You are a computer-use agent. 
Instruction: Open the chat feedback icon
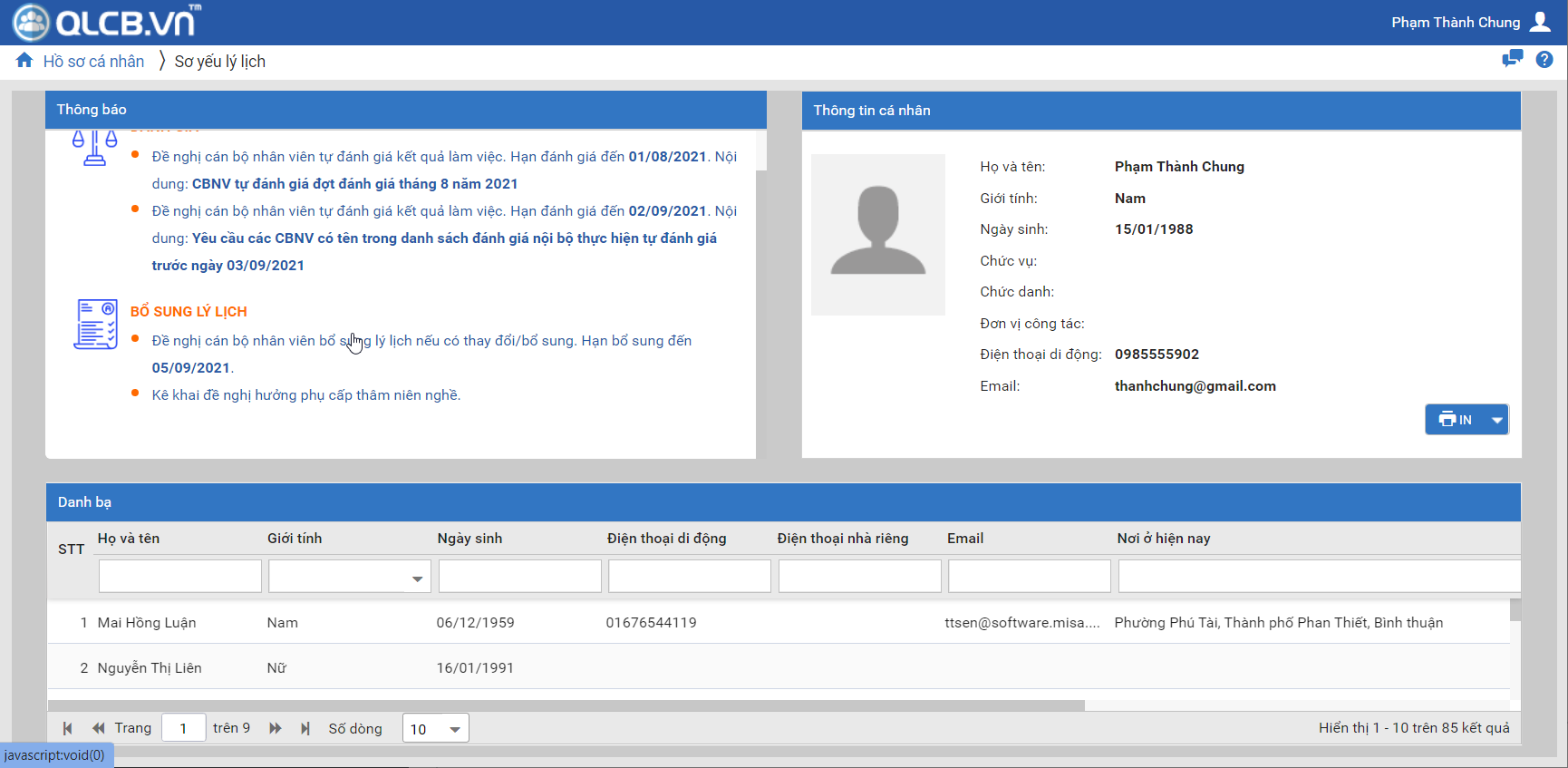1512,60
